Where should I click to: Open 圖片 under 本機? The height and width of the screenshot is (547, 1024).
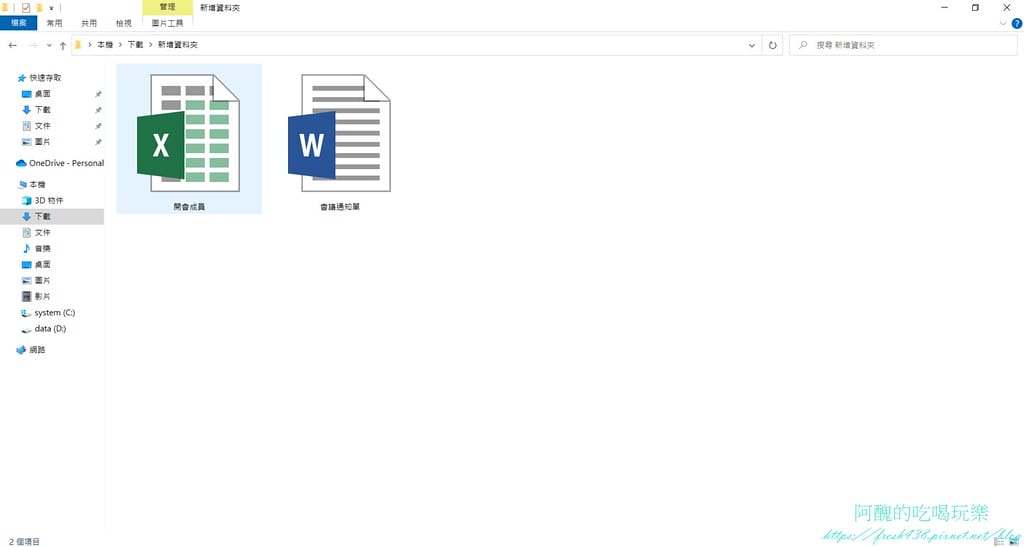(x=42, y=280)
